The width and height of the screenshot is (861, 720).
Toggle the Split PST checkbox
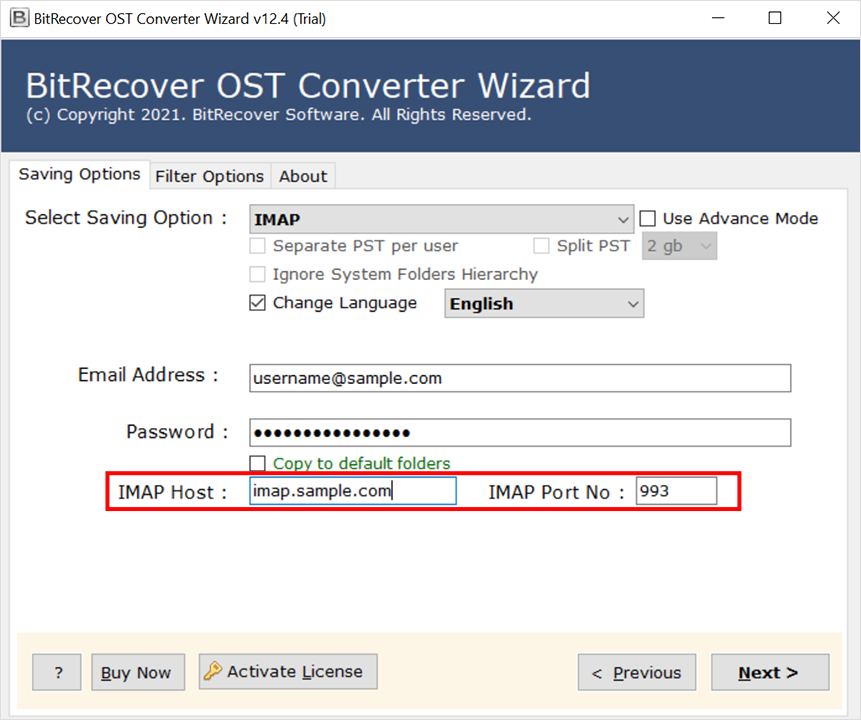[541, 245]
